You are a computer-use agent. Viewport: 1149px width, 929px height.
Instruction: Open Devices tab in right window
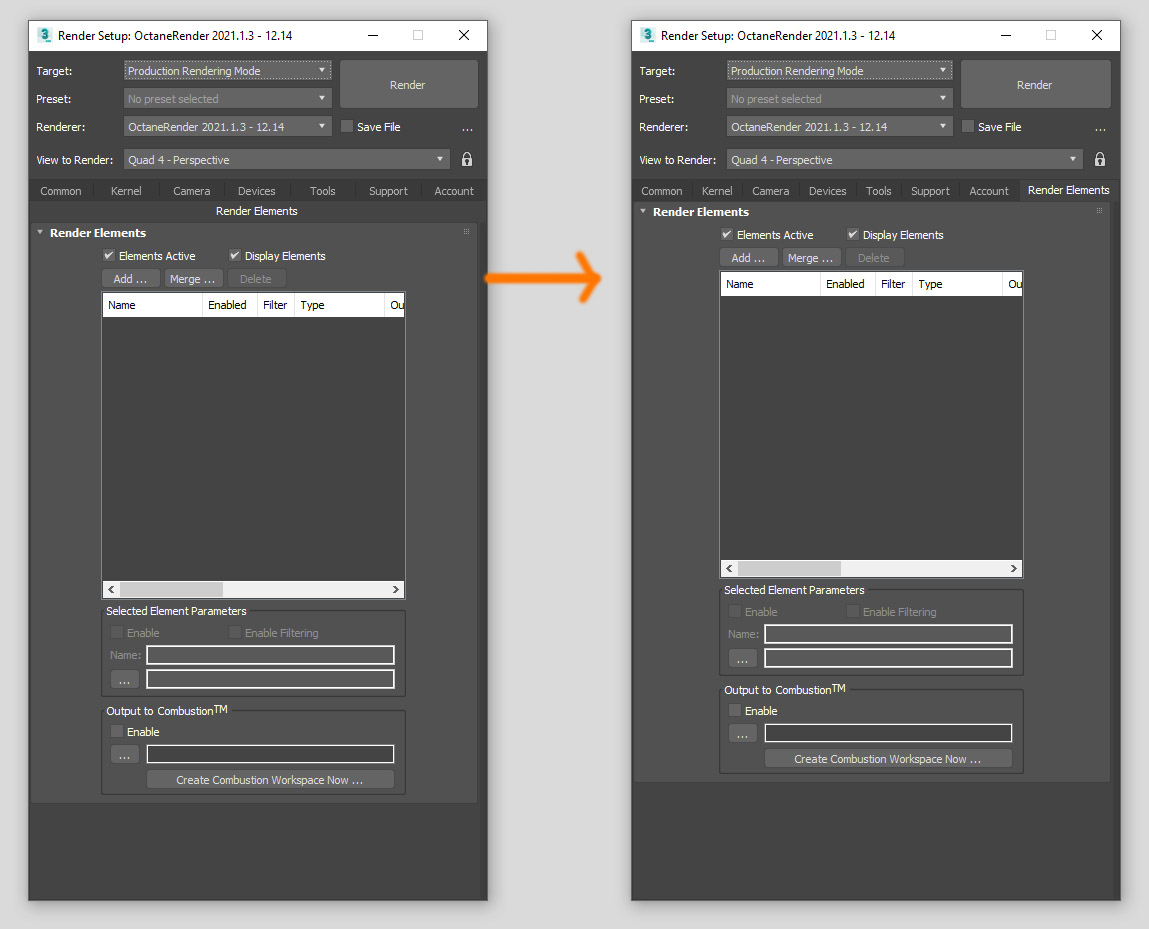tap(827, 190)
